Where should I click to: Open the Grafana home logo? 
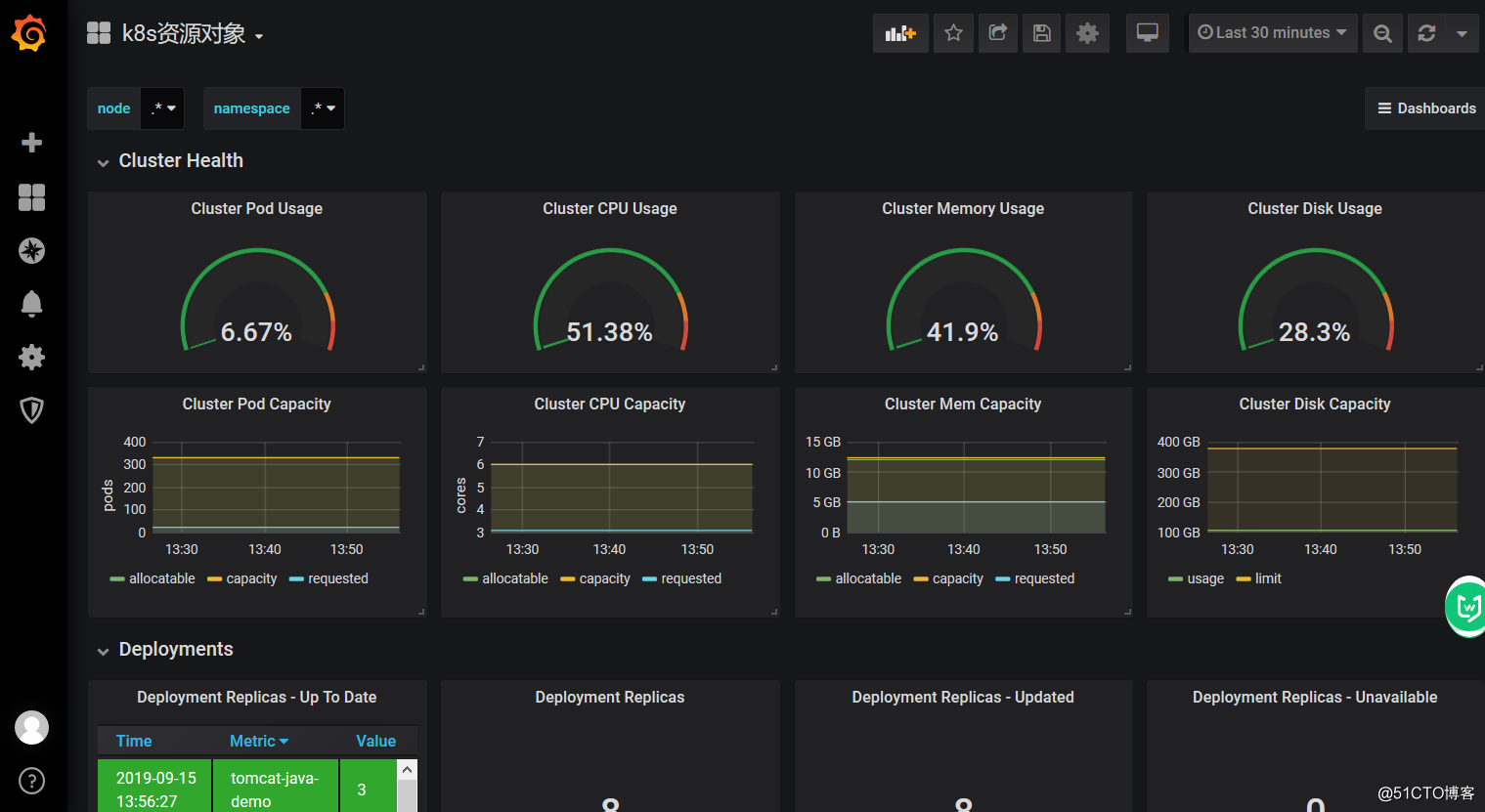pos(29,33)
